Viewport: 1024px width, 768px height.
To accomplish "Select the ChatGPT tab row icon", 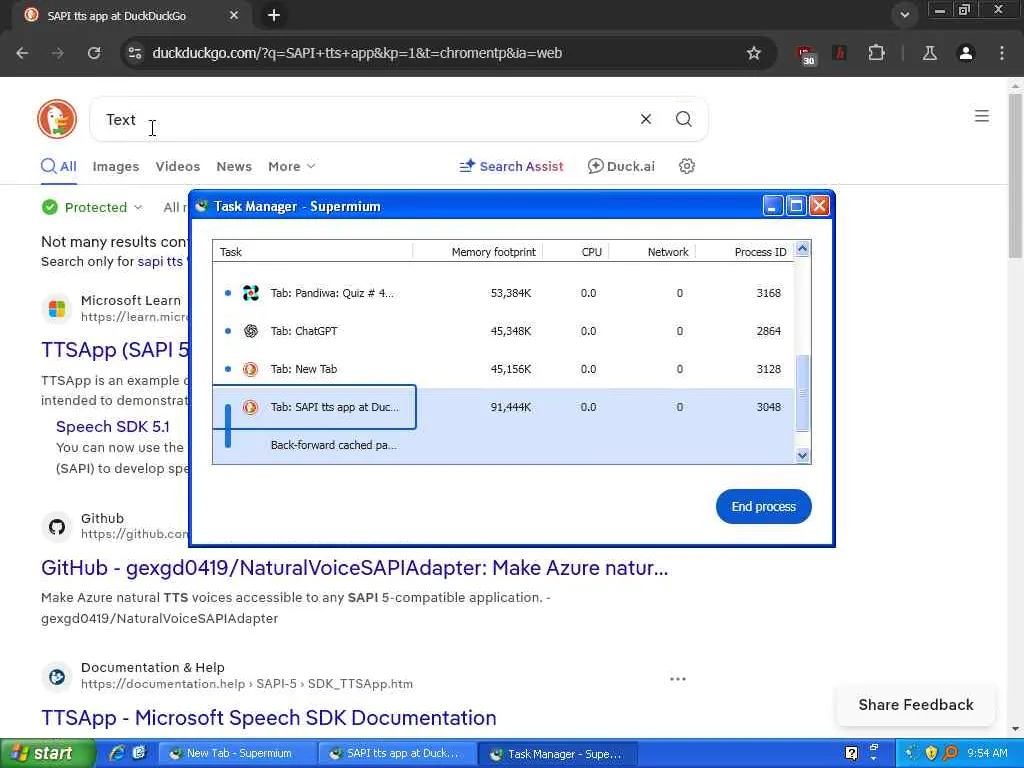I will (x=251, y=331).
